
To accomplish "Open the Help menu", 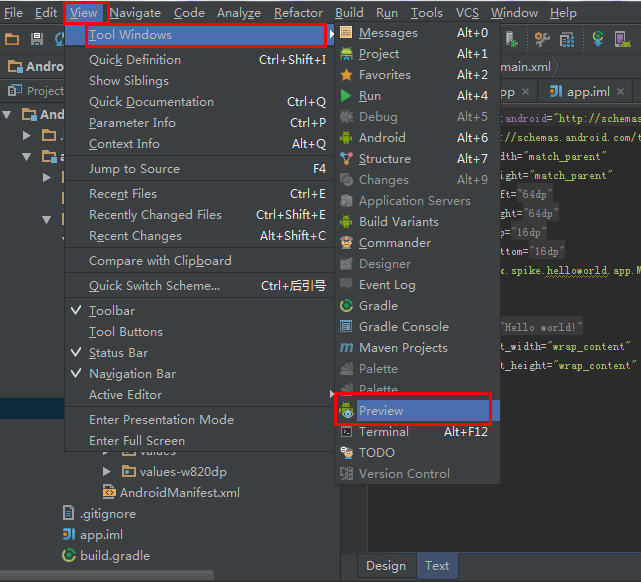I will (563, 13).
